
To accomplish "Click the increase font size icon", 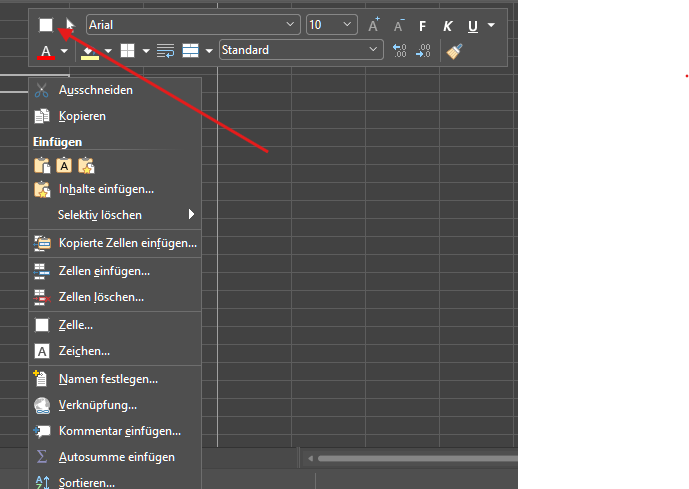I will 374,25.
